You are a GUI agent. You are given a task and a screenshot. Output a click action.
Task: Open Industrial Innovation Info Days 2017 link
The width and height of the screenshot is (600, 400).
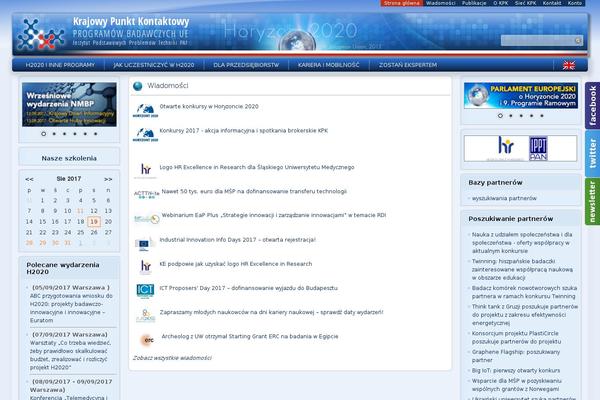coord(238,240)
